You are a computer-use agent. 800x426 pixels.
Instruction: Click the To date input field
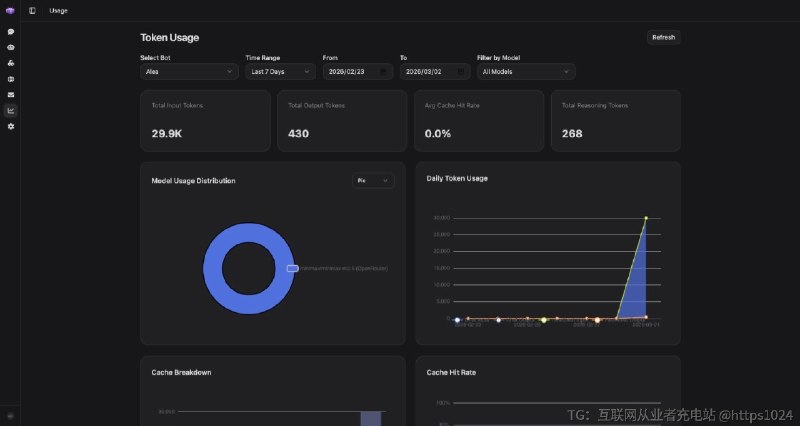tap(435, 72)
